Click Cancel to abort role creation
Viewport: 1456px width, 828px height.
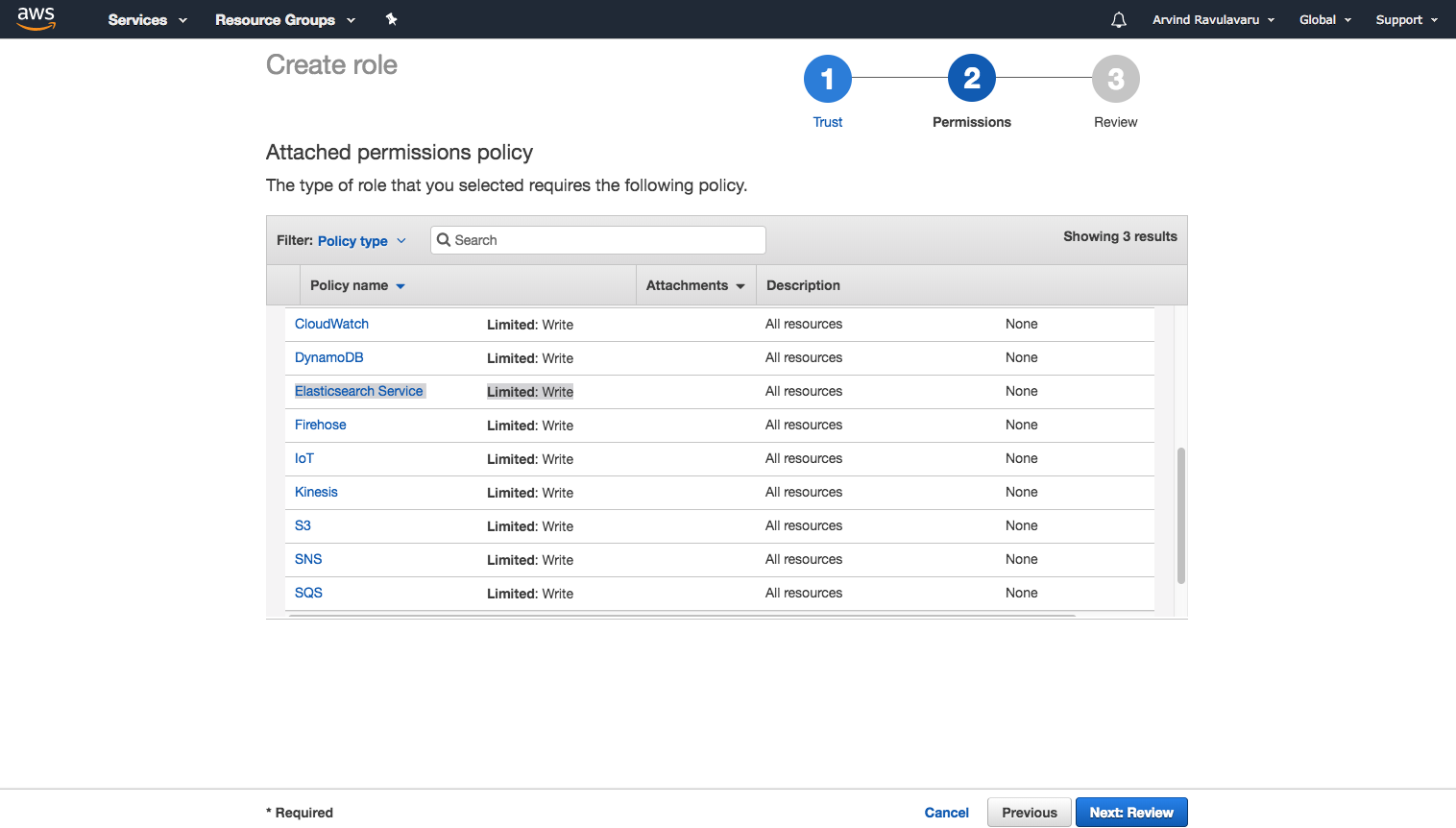point(946,813)
